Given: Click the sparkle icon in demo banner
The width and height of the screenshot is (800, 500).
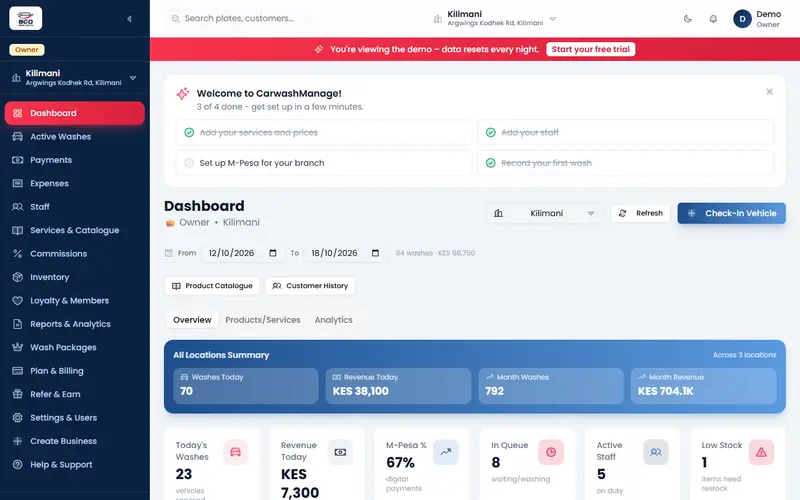Looking at the screenshot, I should coord(319,49).
